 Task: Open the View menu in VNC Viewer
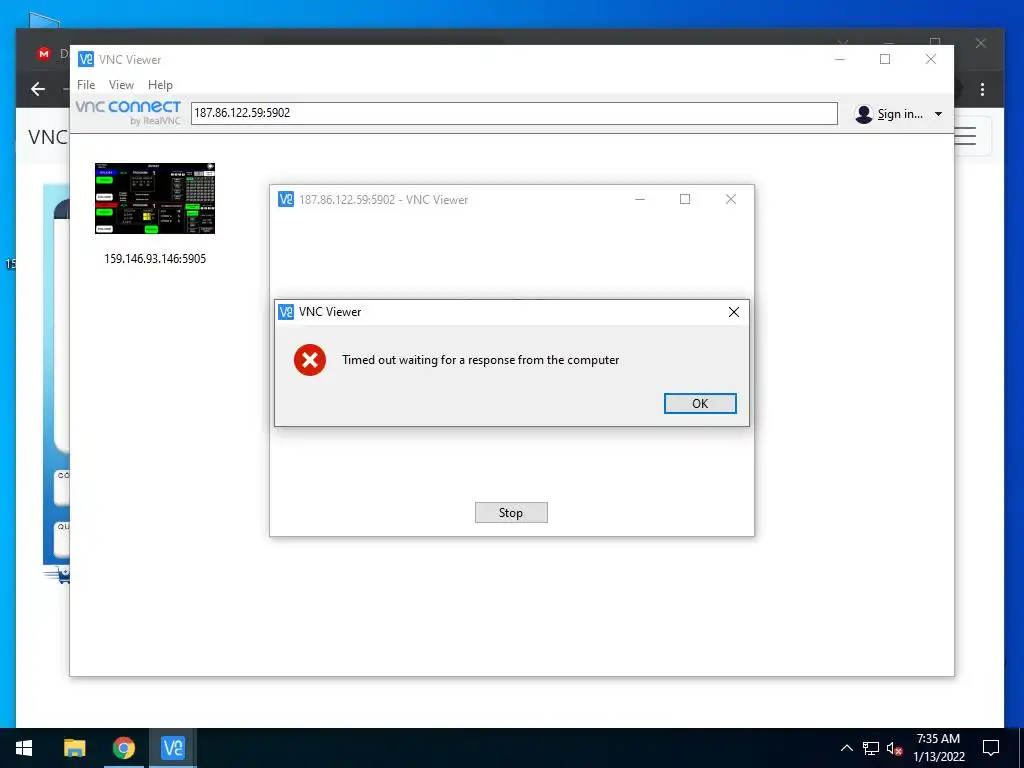[121, 85]
